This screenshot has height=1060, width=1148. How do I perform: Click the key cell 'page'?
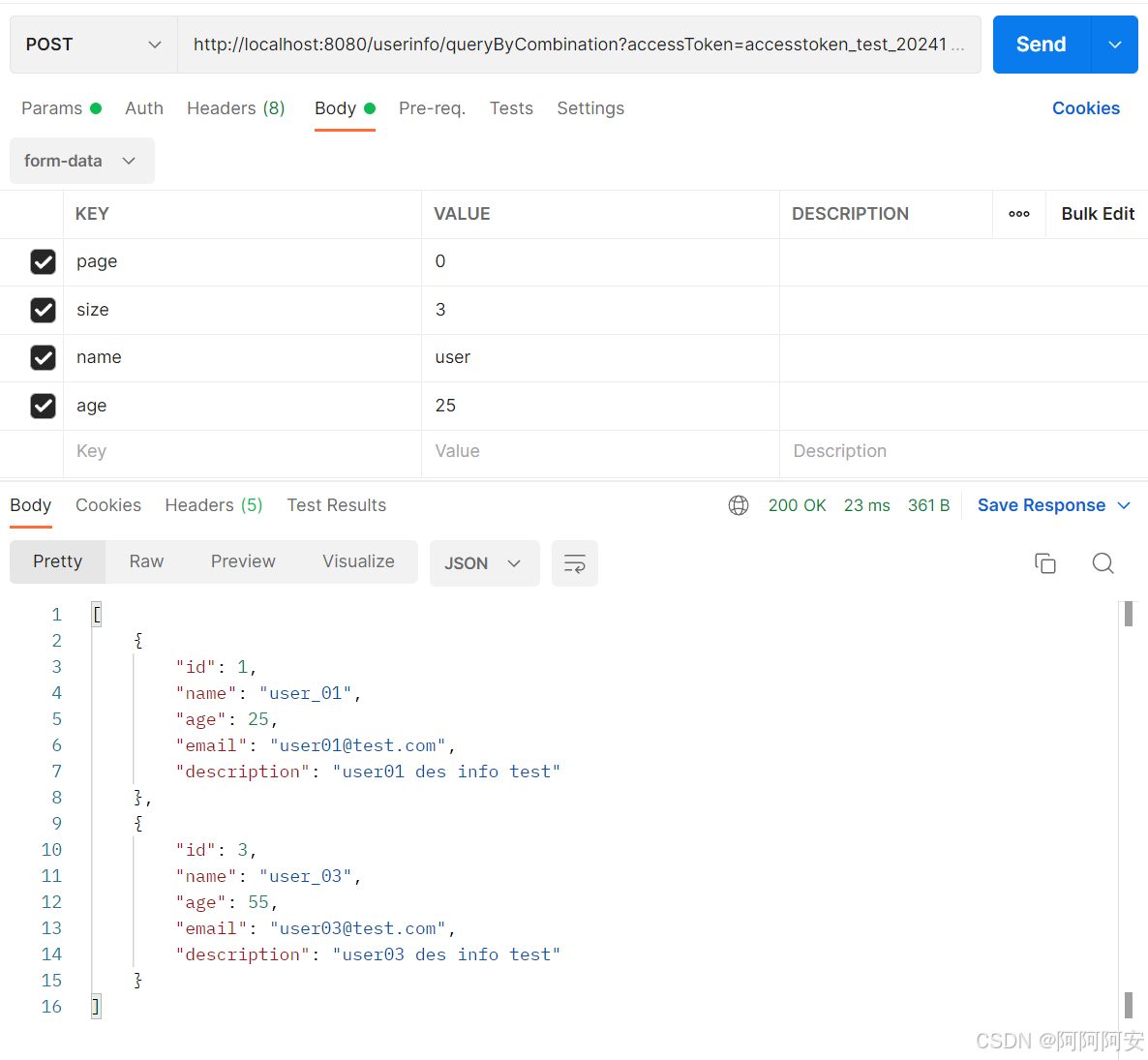(242, 261)
